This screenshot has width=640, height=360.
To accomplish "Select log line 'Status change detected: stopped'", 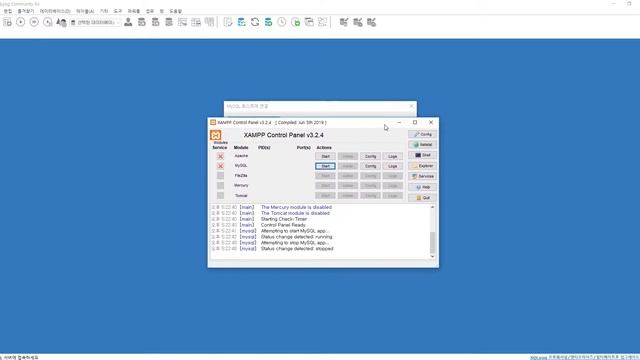I will pos(297,249).
